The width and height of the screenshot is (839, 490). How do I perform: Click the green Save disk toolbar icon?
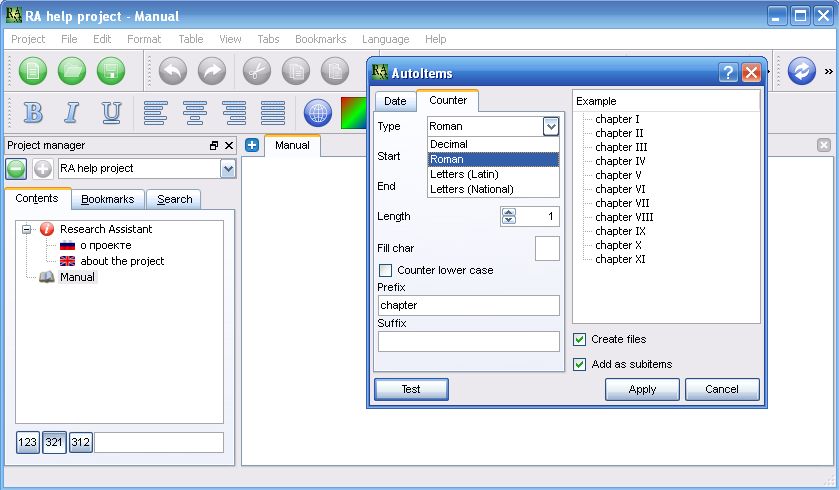(x=111, y=71)
